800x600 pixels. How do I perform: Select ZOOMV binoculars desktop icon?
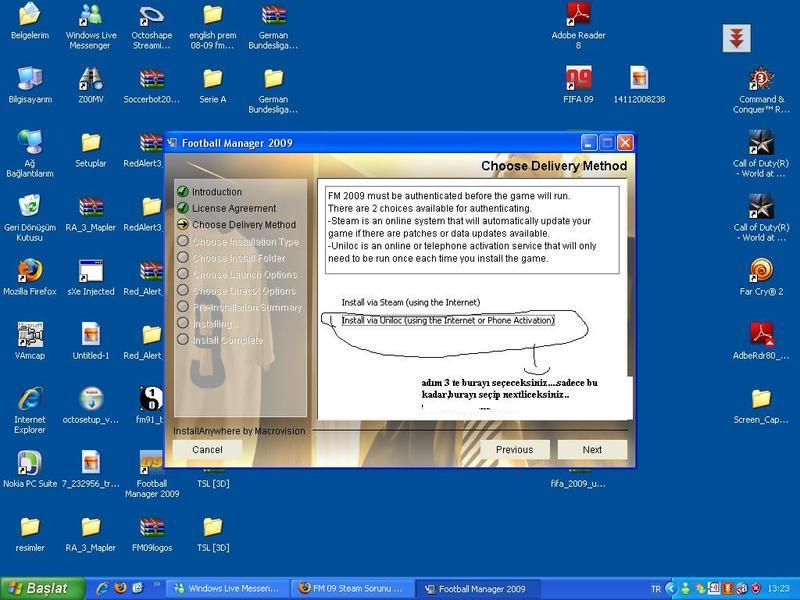91,86
